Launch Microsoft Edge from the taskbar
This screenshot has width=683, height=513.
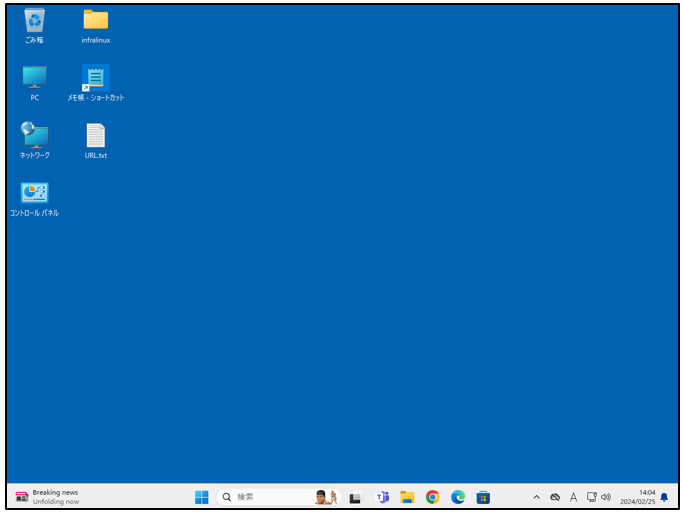[458, 497]
